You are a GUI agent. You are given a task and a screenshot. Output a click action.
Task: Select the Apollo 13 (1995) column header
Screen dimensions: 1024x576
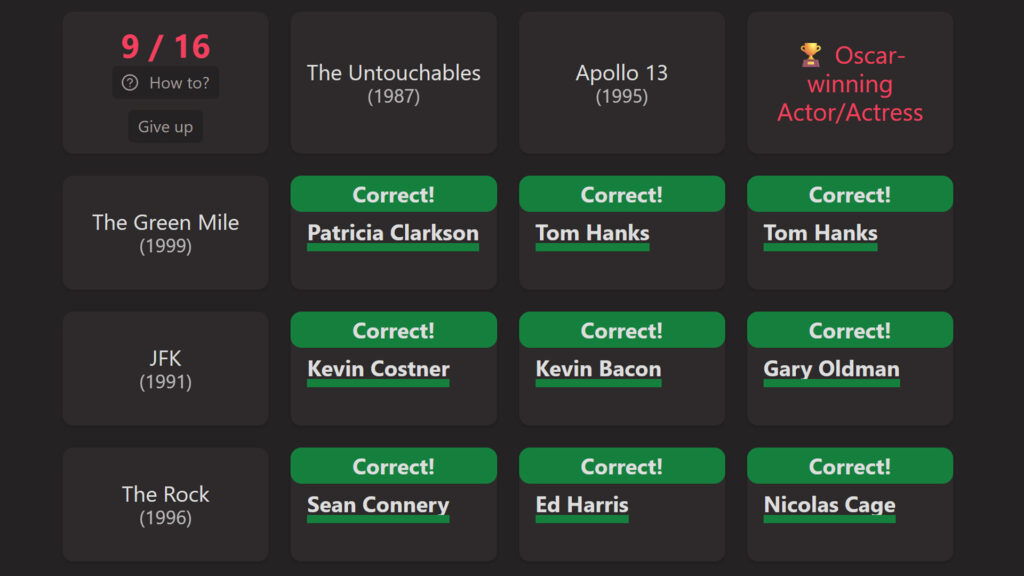[621, 83]
